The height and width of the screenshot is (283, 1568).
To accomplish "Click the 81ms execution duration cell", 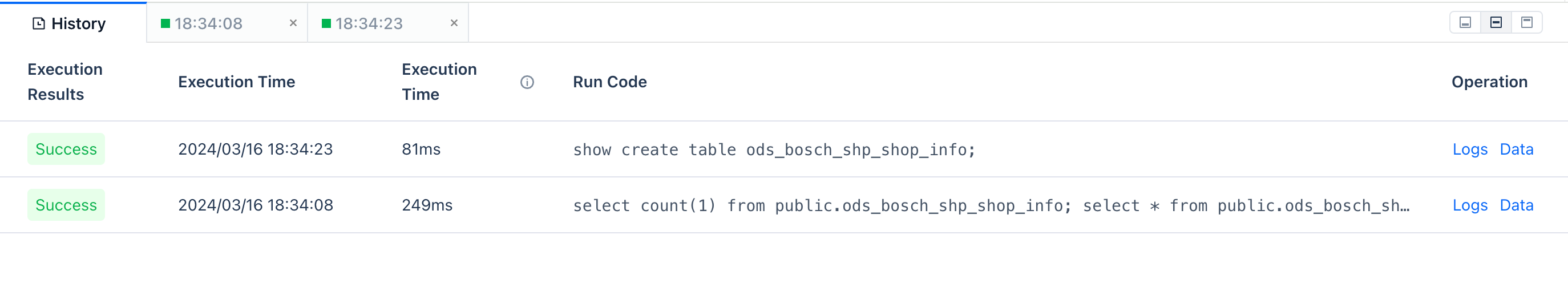I will click(x=421, y=149).
